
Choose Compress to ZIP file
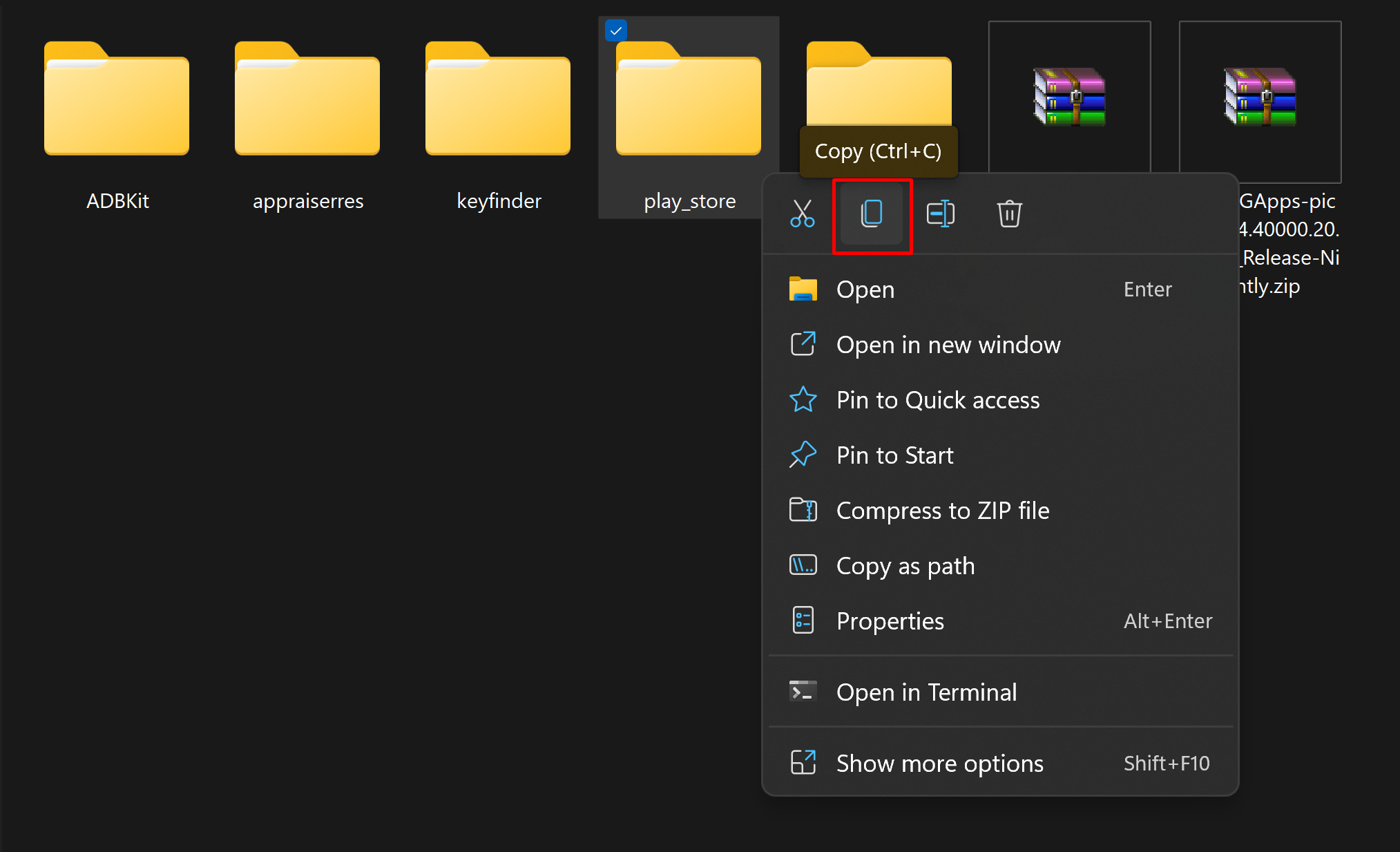tap(942, 511)
